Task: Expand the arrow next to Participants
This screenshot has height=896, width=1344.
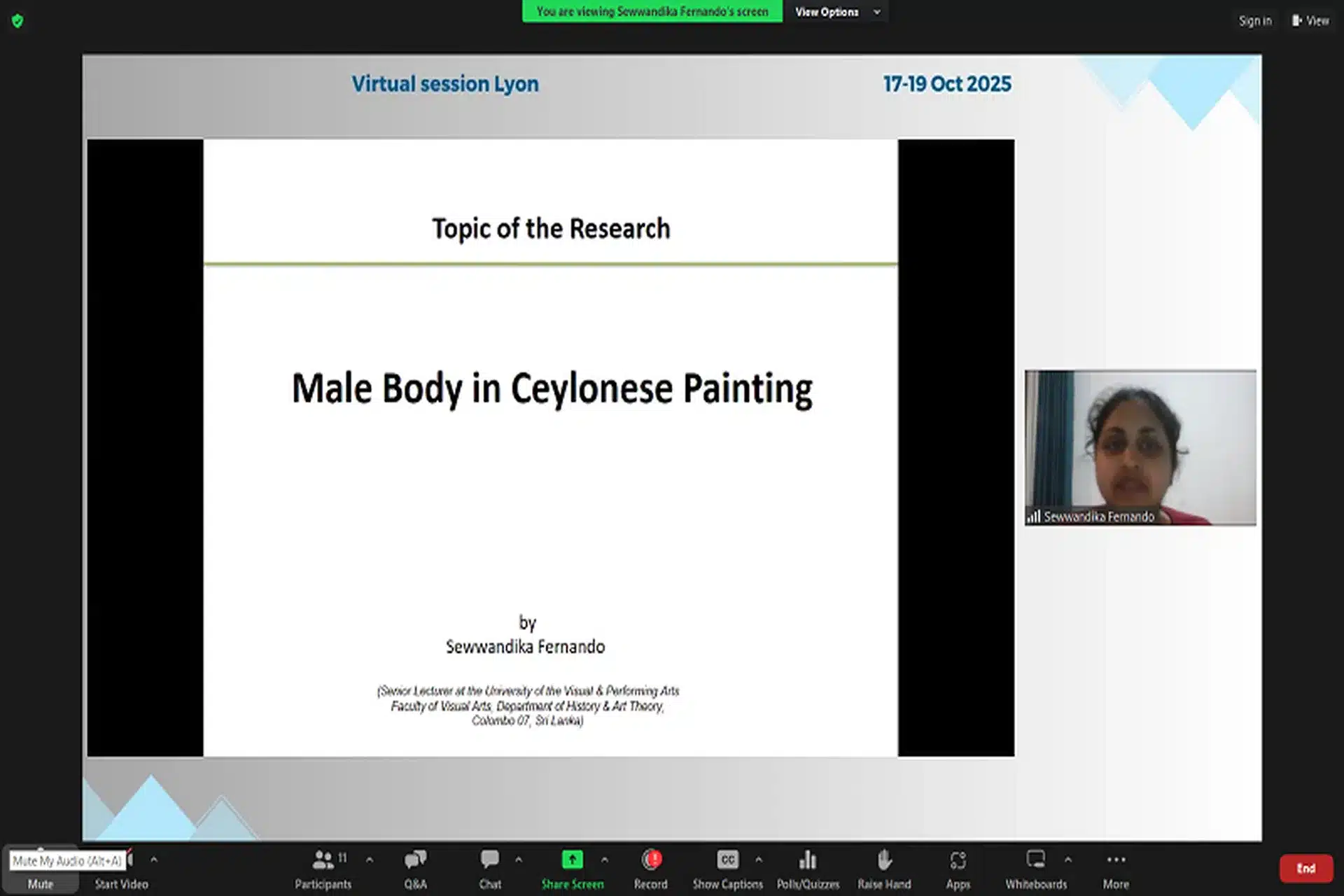Action: tap(370, 860)
